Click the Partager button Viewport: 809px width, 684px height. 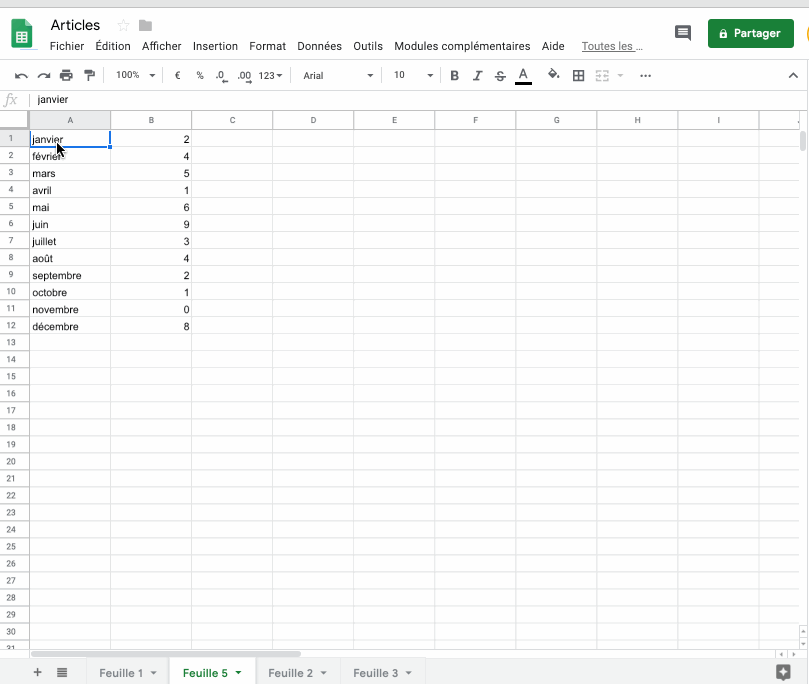pos(751,34)
